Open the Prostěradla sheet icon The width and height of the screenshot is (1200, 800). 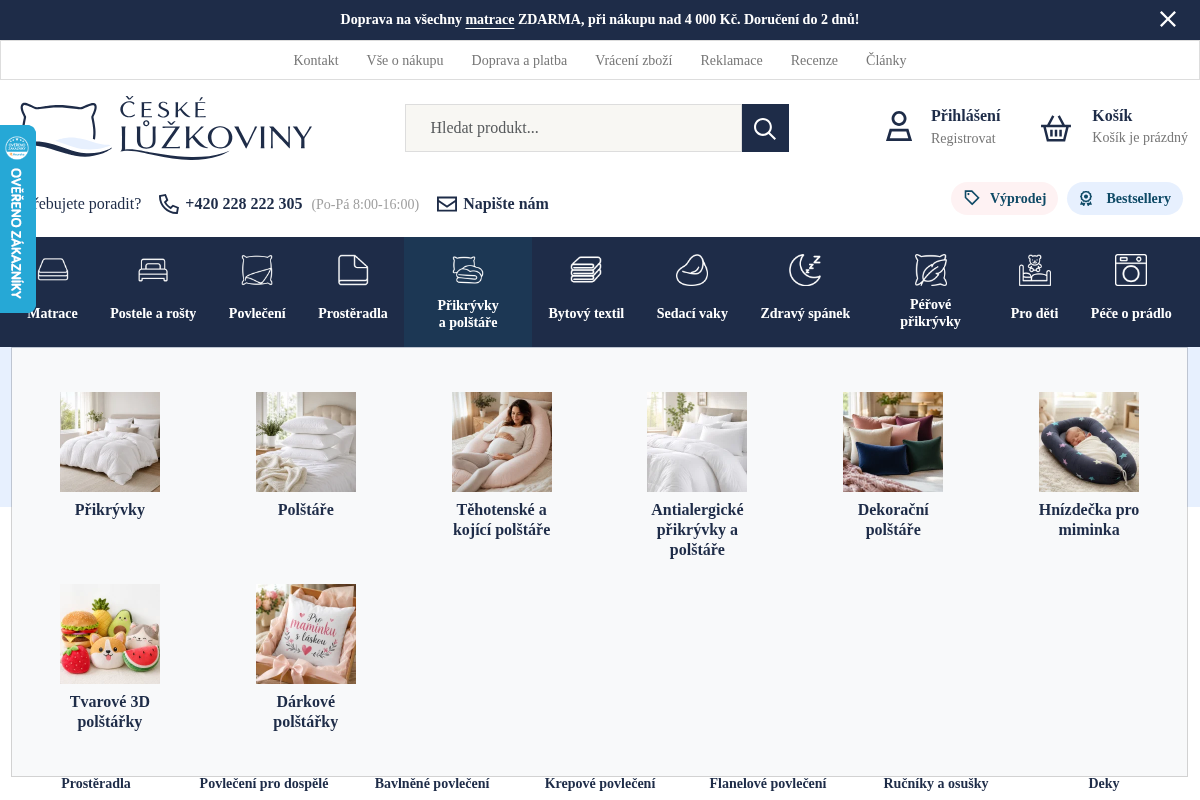click(353, 270)
